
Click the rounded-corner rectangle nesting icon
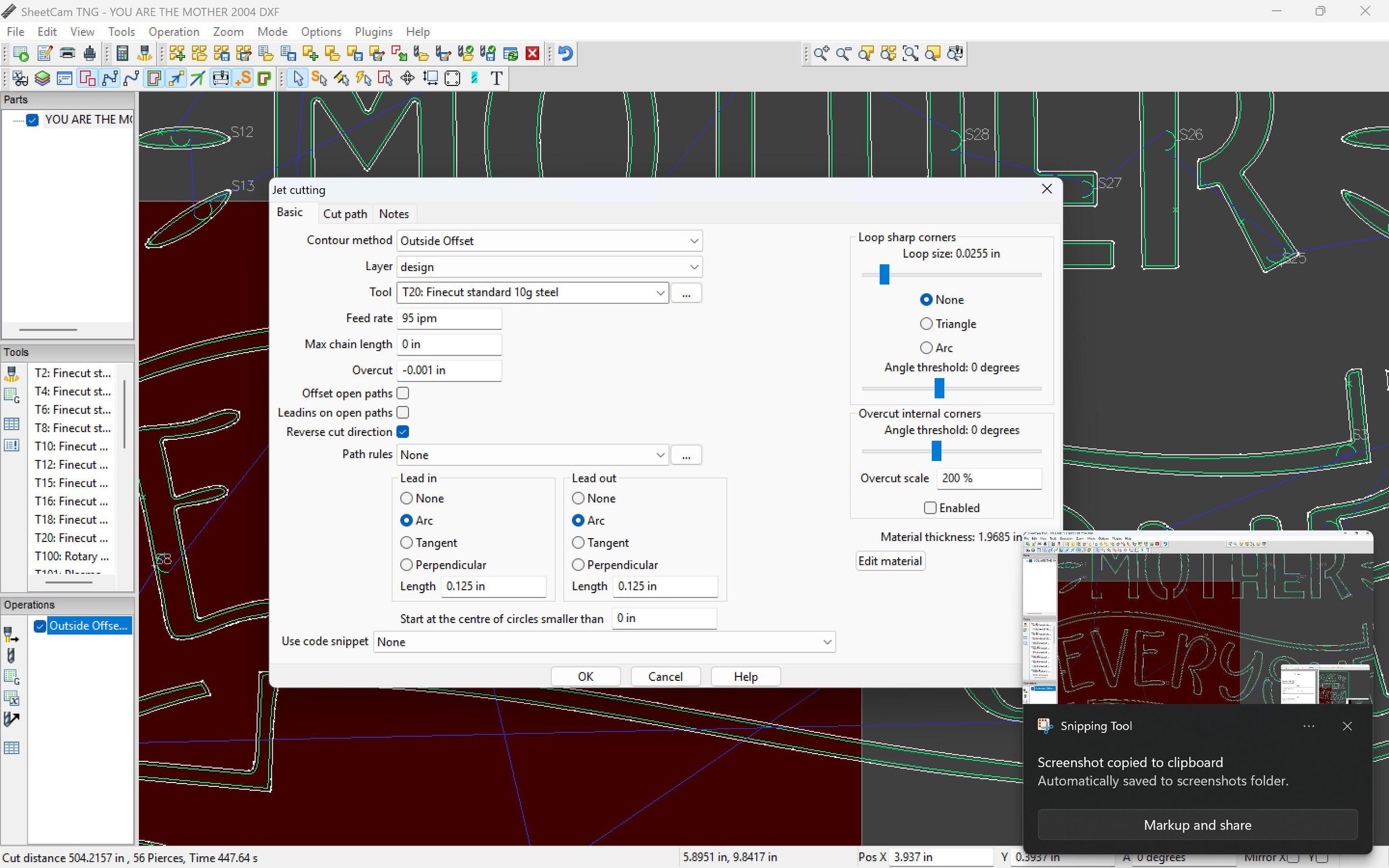point(452,78)
